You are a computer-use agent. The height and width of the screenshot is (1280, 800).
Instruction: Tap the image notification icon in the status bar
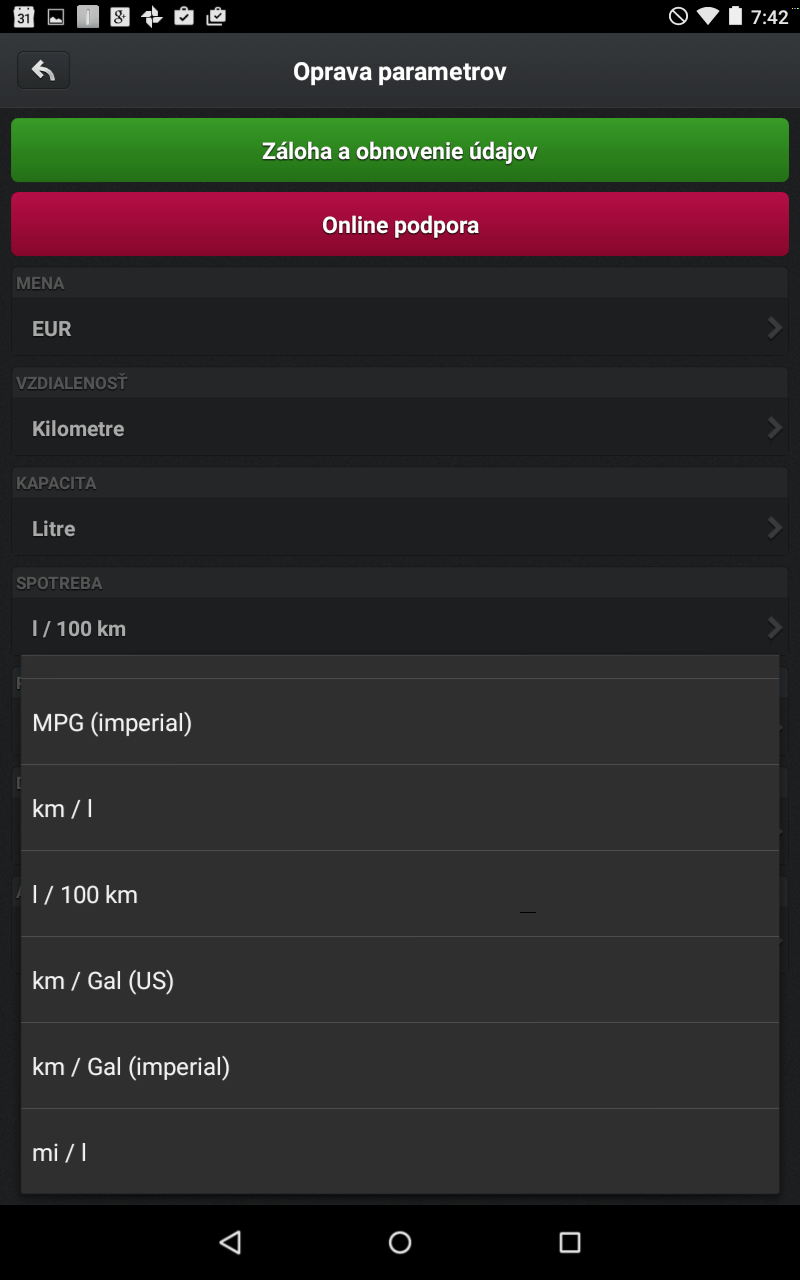[x=56, y=16]
